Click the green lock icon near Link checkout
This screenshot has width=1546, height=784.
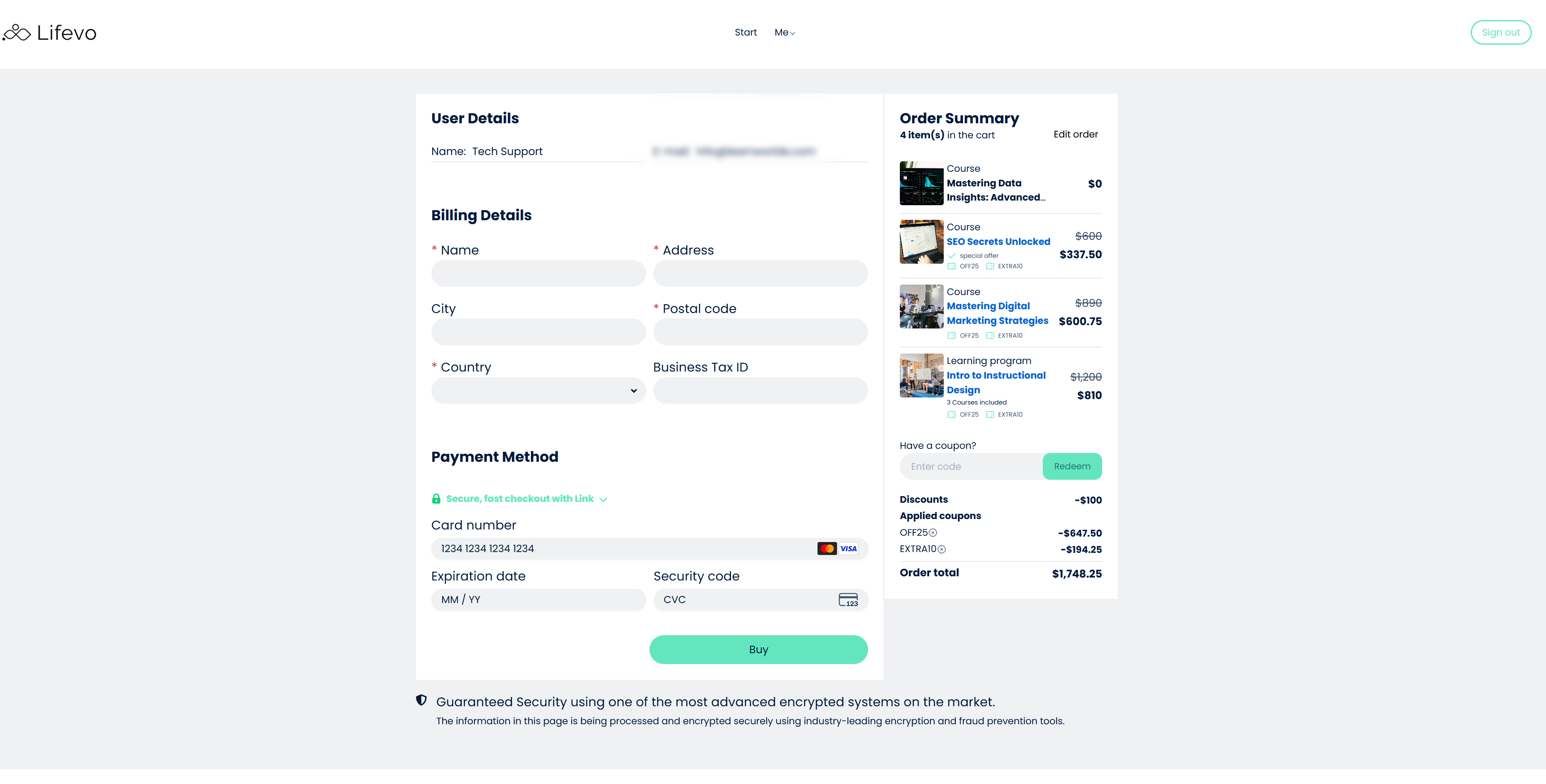(436, 499)
